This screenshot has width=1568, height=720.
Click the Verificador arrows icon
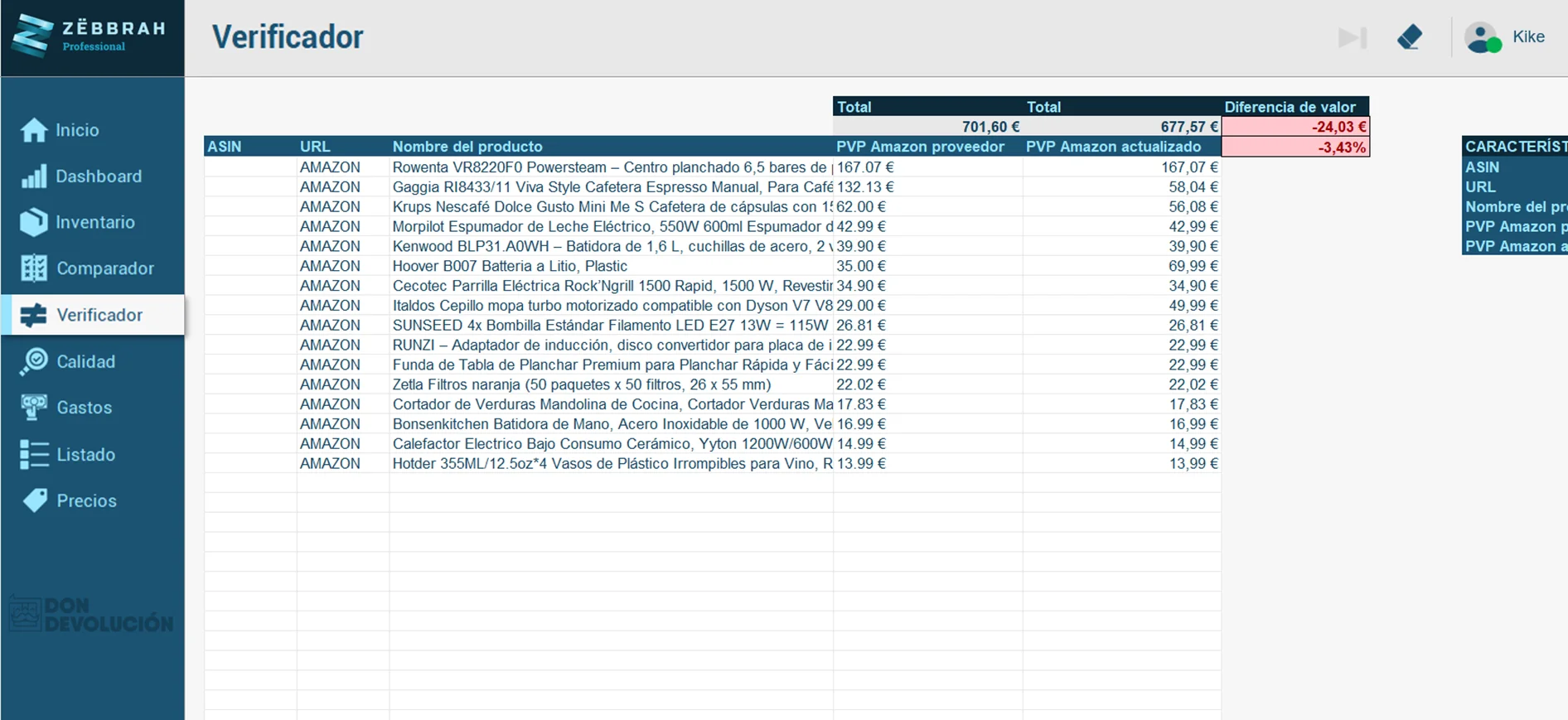pyautogui.click(x=34, y=315)
